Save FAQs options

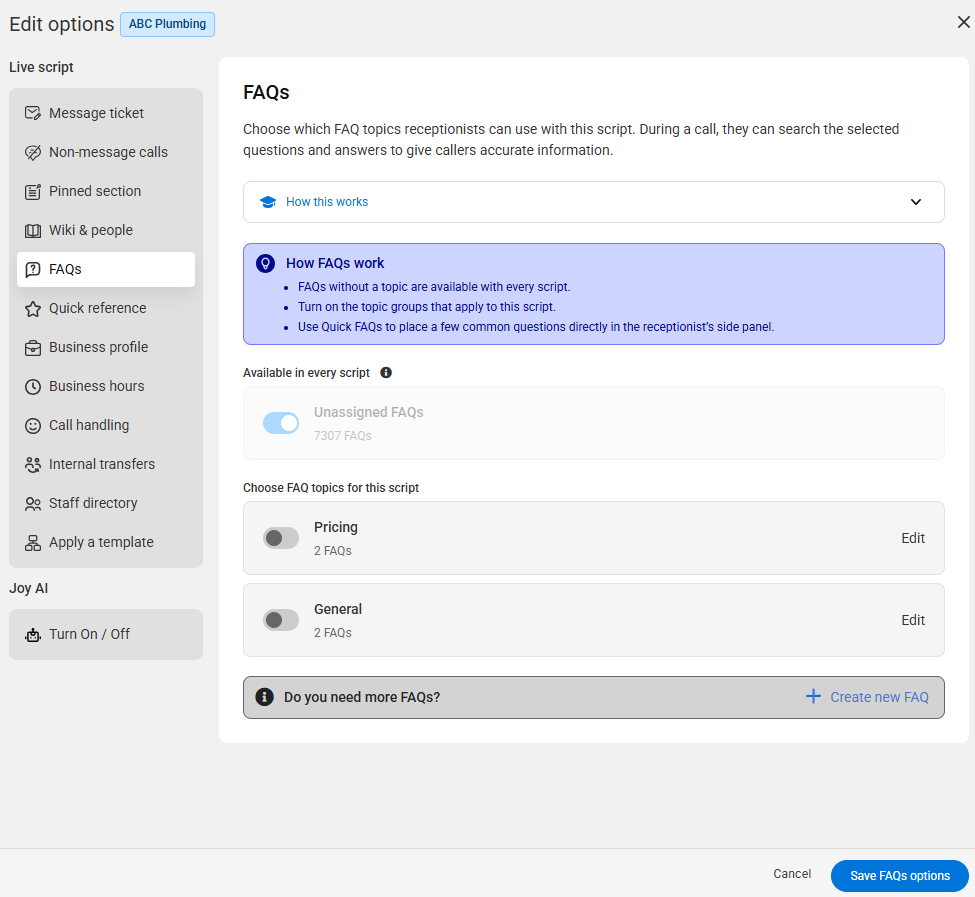899,876
